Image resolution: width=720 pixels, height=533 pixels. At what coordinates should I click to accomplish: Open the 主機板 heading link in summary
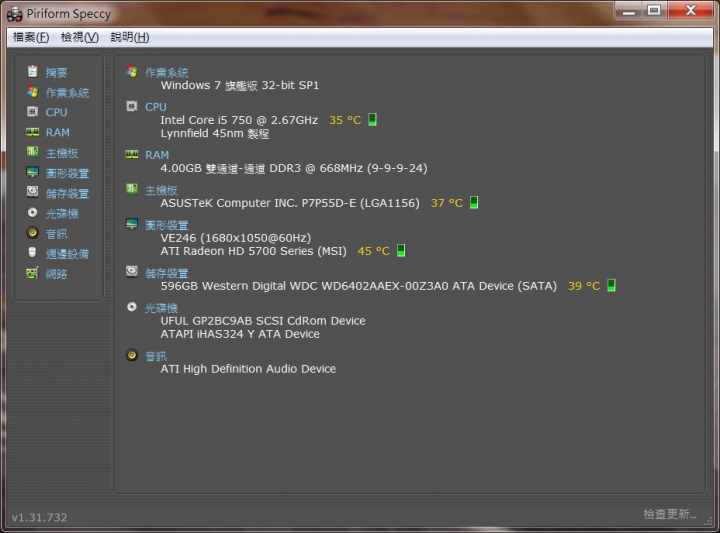pos(161,190)
